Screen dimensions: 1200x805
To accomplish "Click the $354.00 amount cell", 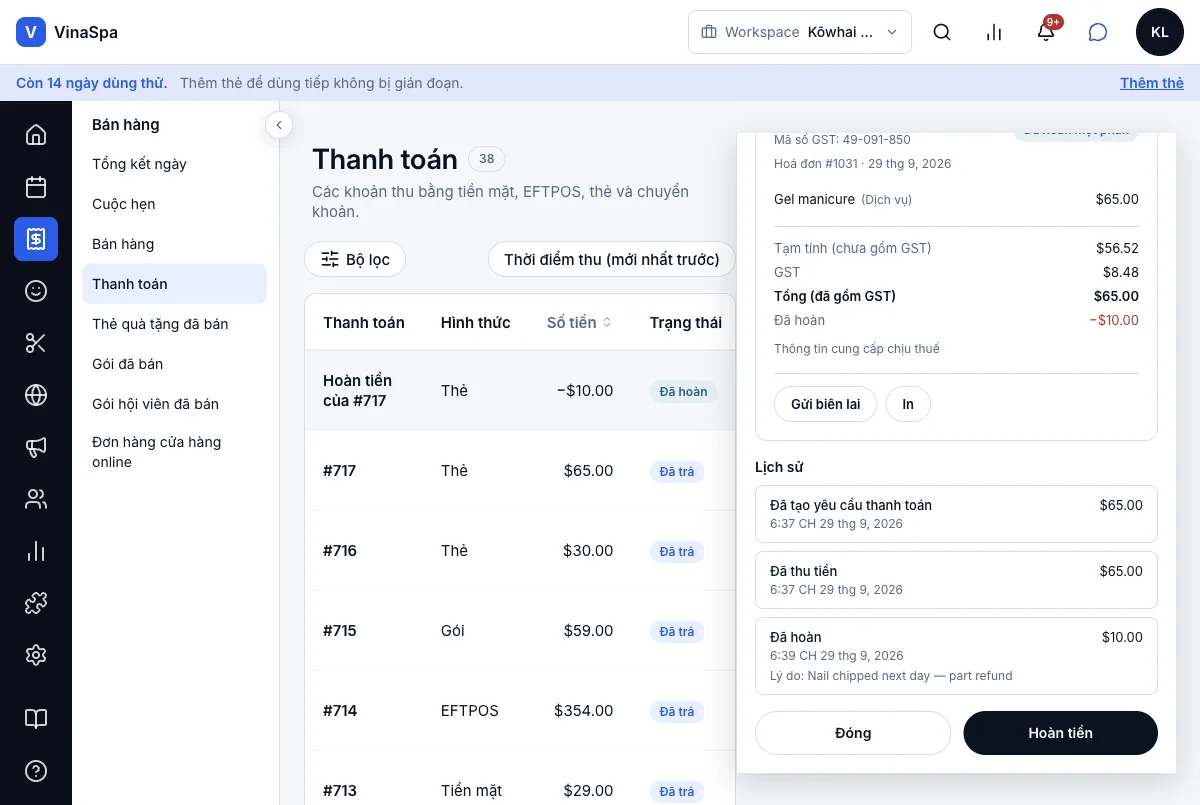I will point(583,711).
